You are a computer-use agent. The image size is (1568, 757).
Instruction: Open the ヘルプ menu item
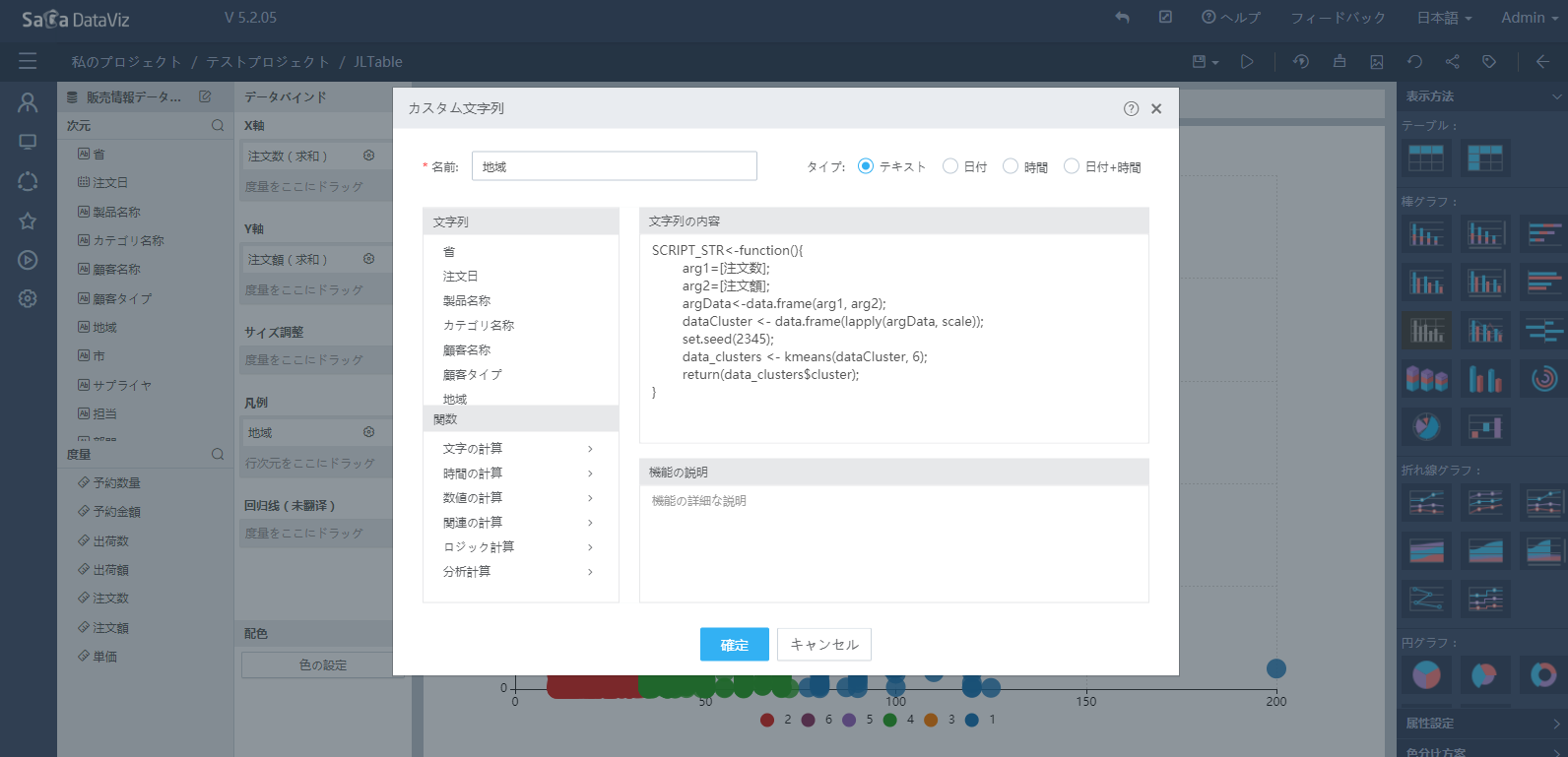pyautogui.click(x=1231, y=18)
